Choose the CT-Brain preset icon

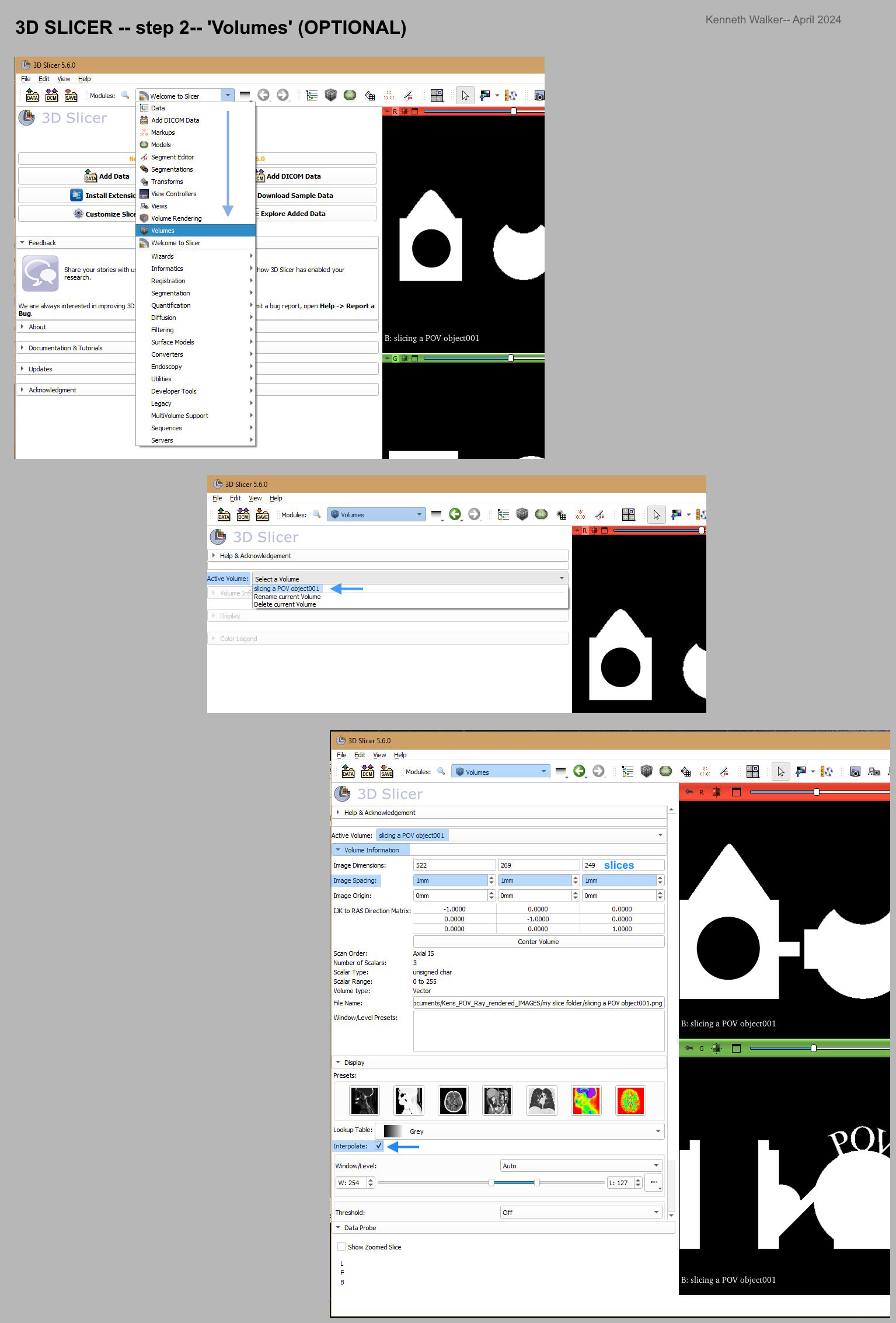pos(453,1101)
